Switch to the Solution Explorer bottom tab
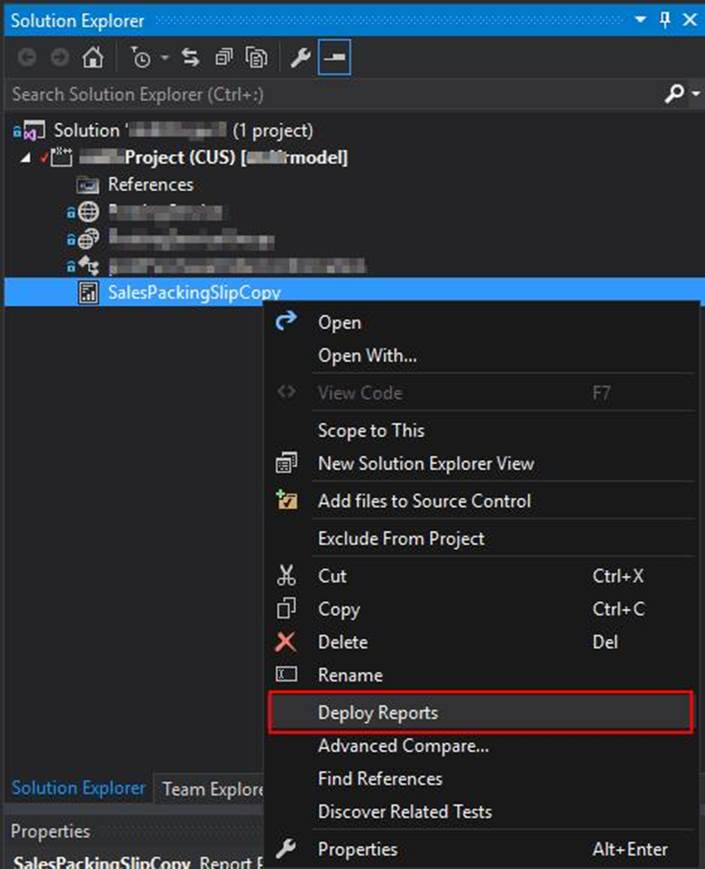Image resolution: width=705 pixels, height=869 pixels. [x=78, y=788]
